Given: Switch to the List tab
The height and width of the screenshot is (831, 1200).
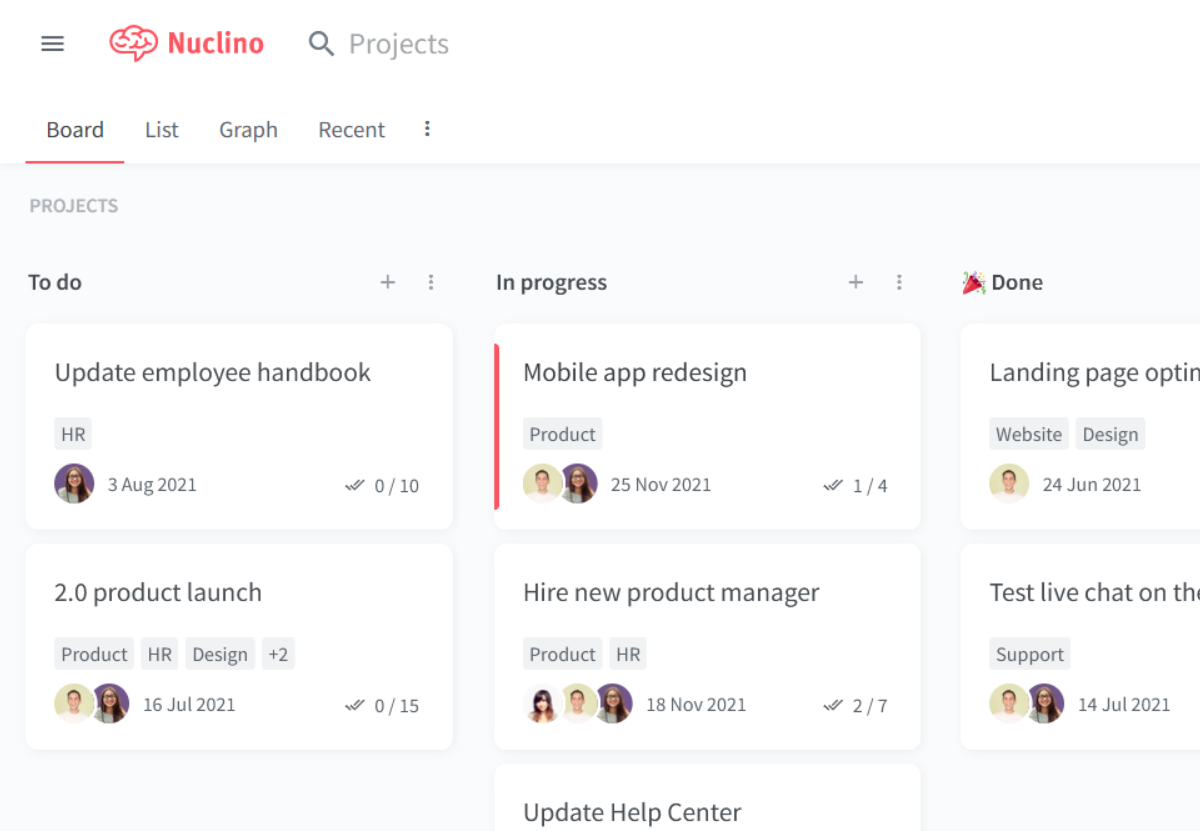Looking at the screenshot, I should click(x=162, y=130).
